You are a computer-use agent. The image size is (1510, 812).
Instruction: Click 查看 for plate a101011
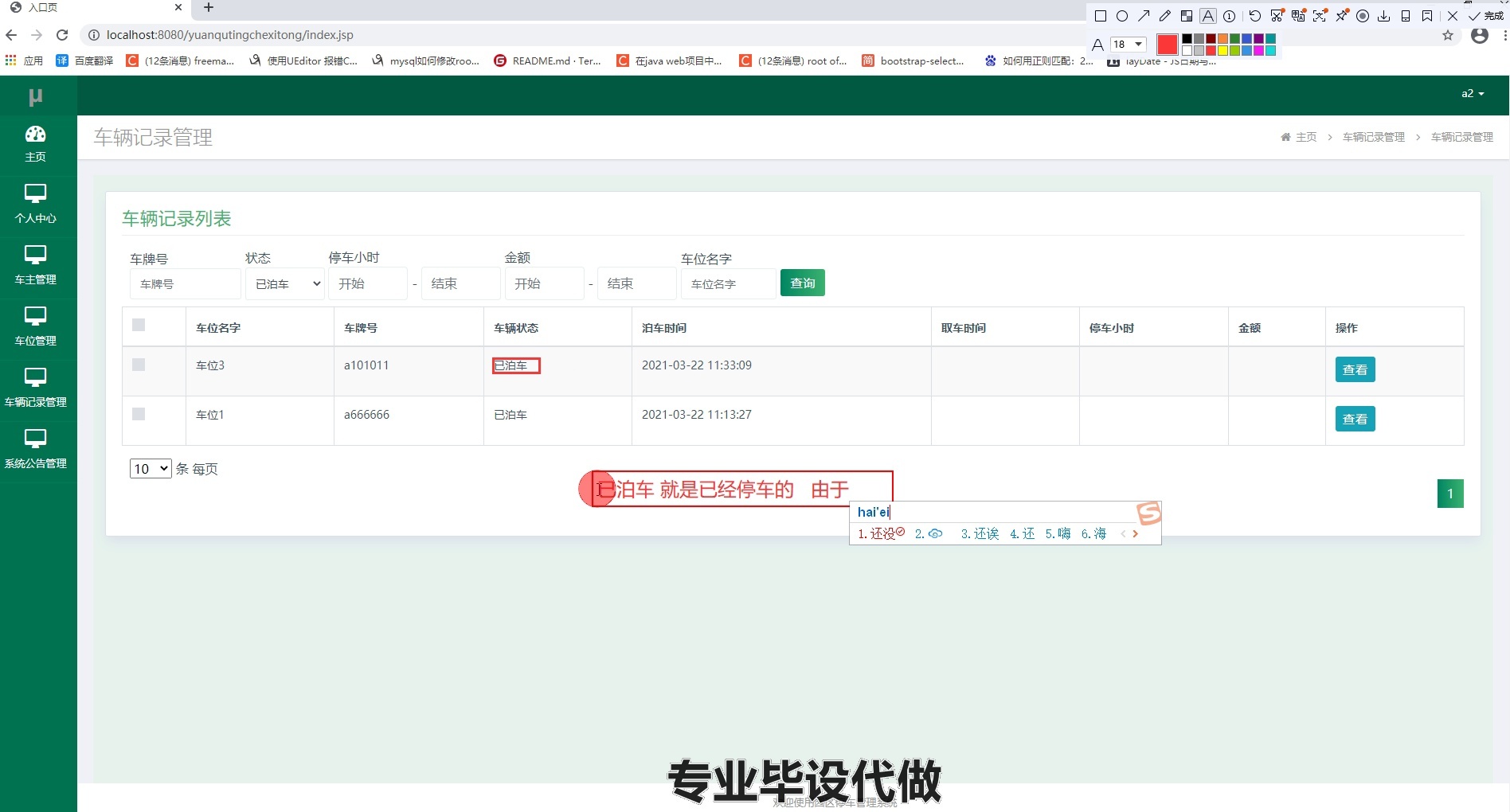click(1355, 369)
